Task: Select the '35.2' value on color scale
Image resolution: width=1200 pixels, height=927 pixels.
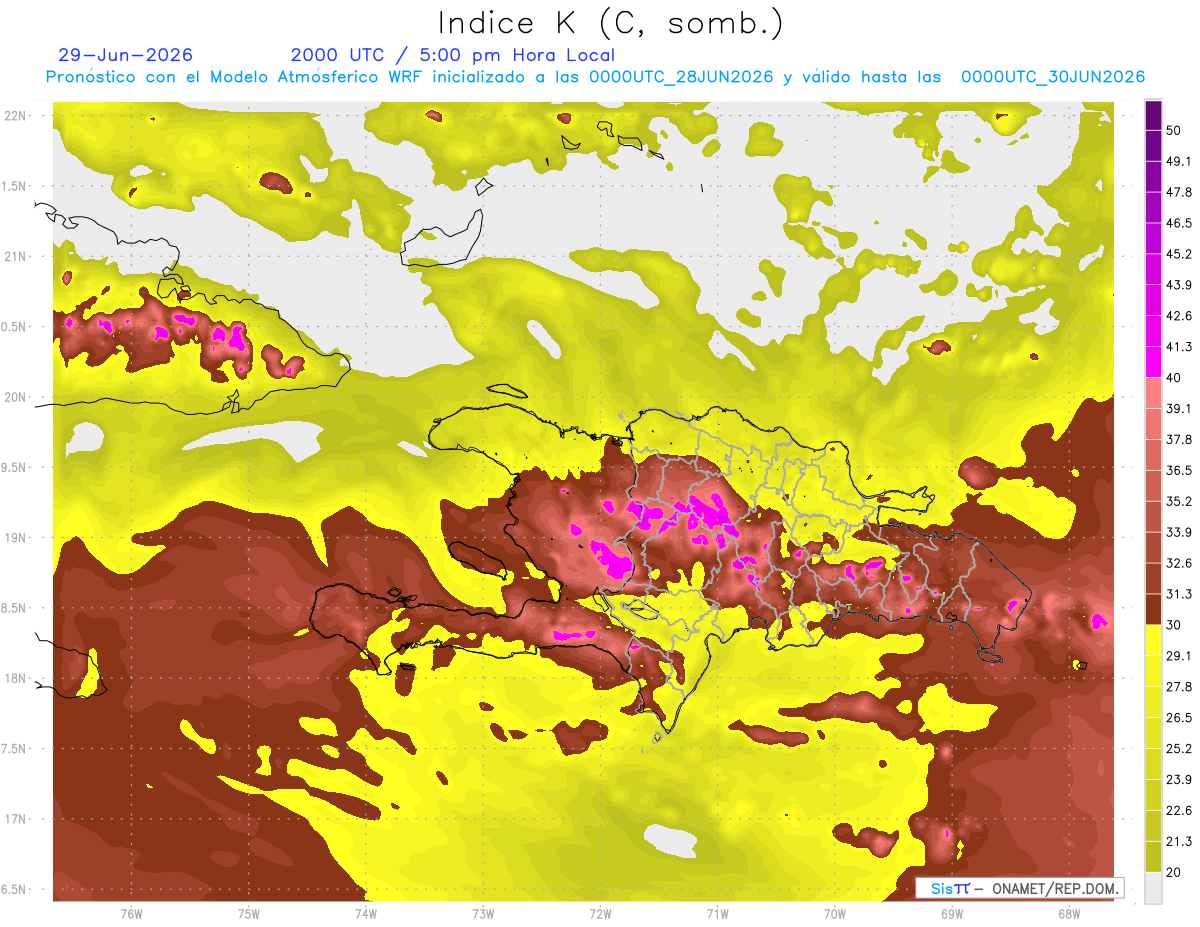Action: tap(1178, 501)
